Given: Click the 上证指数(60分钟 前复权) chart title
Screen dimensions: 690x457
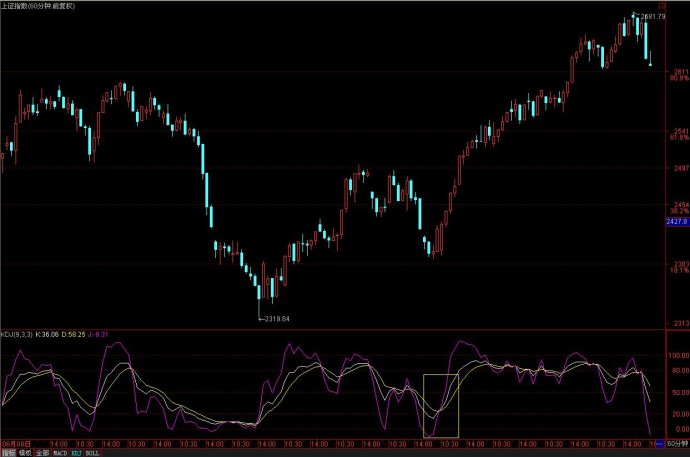Looking at the screenshot, I should pyautogui.click(x=38, y=6).
